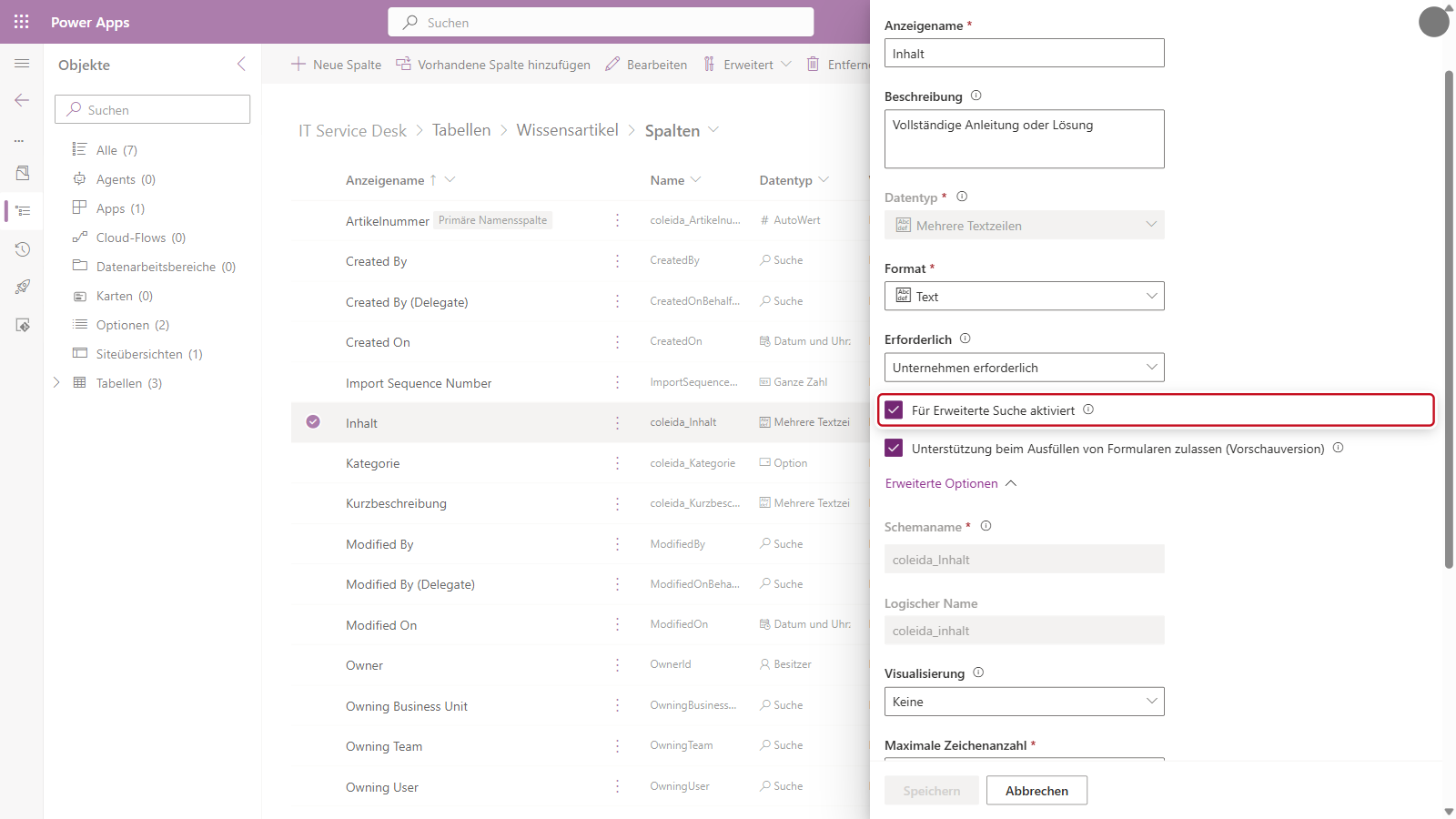Uncheck Für Erweiterte Suche aktiviert

click(x=894, y=409)
